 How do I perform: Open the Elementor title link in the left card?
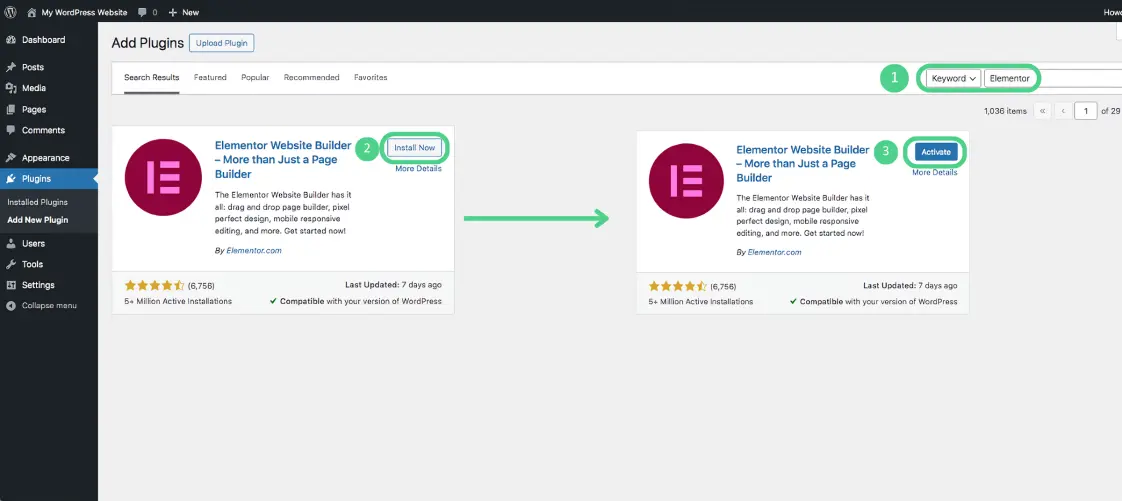[x=283, y=159]
